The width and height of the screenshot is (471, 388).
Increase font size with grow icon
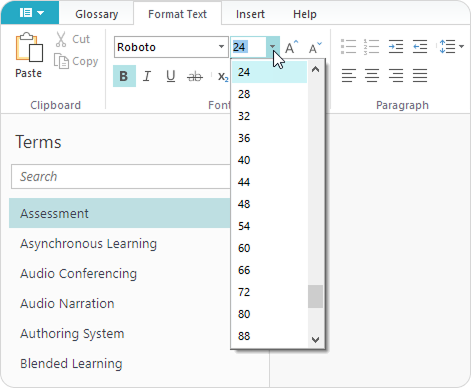[291, 47]
